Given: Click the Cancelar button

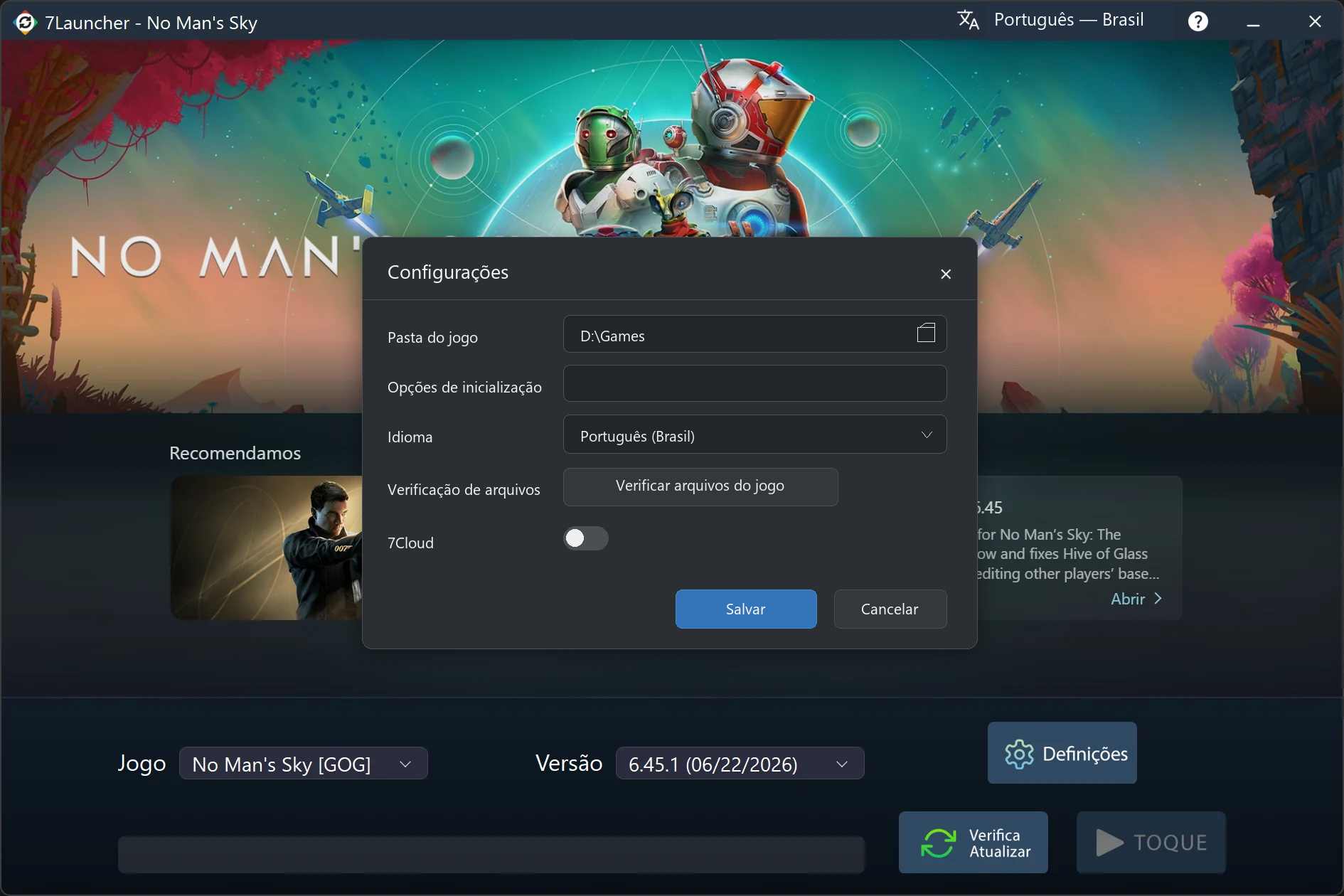Looking at the screenshot, I should pyautogui.click(x=890, y=609).
